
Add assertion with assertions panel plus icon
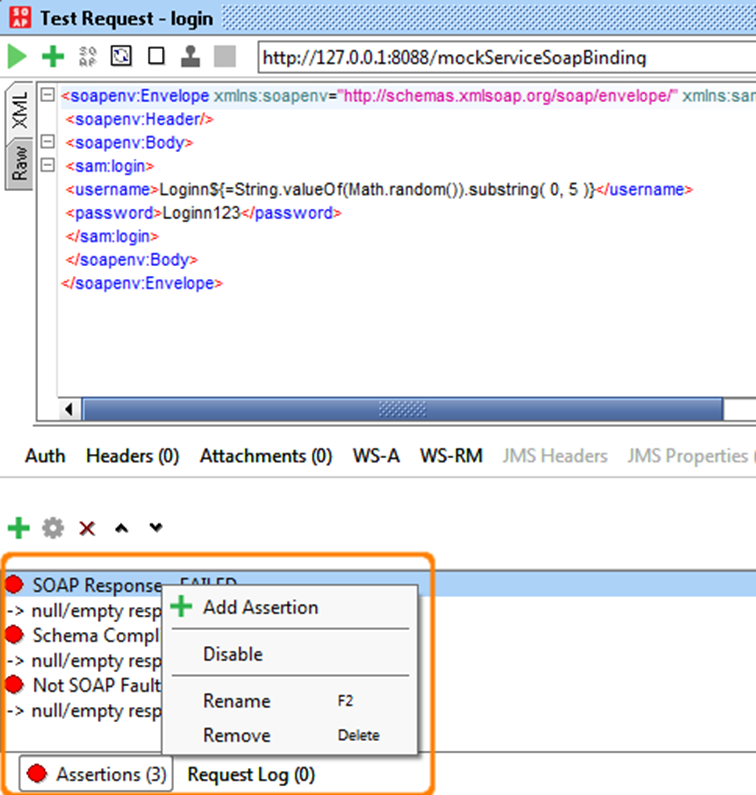(x=19, y=528)
